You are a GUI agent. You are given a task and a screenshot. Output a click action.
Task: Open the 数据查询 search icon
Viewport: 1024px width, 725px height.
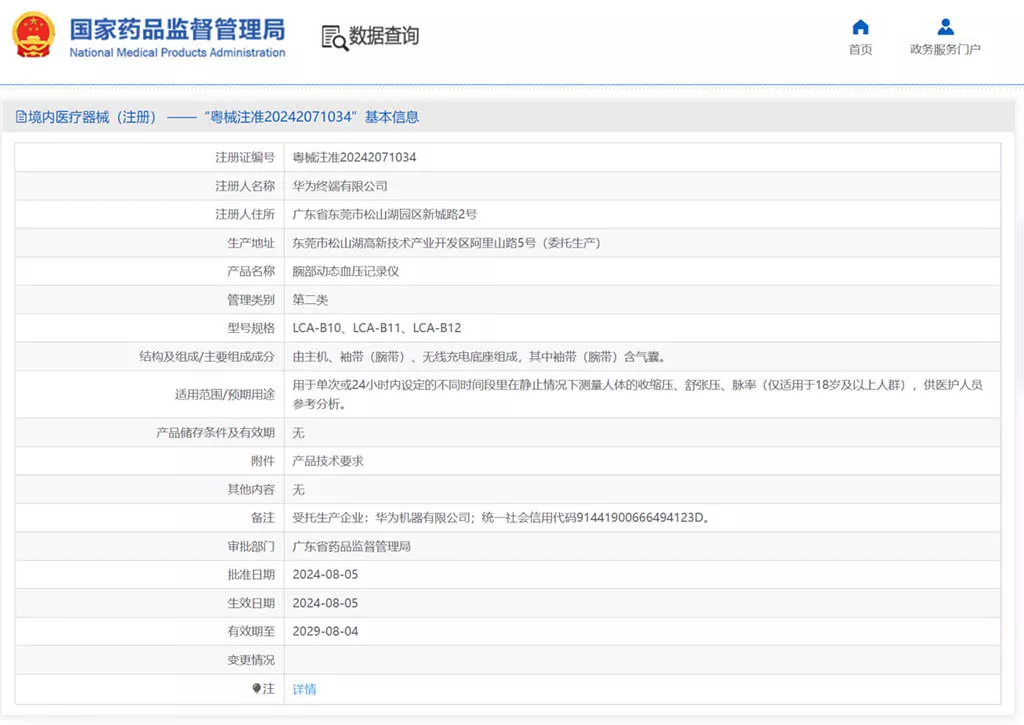point(334,38)
